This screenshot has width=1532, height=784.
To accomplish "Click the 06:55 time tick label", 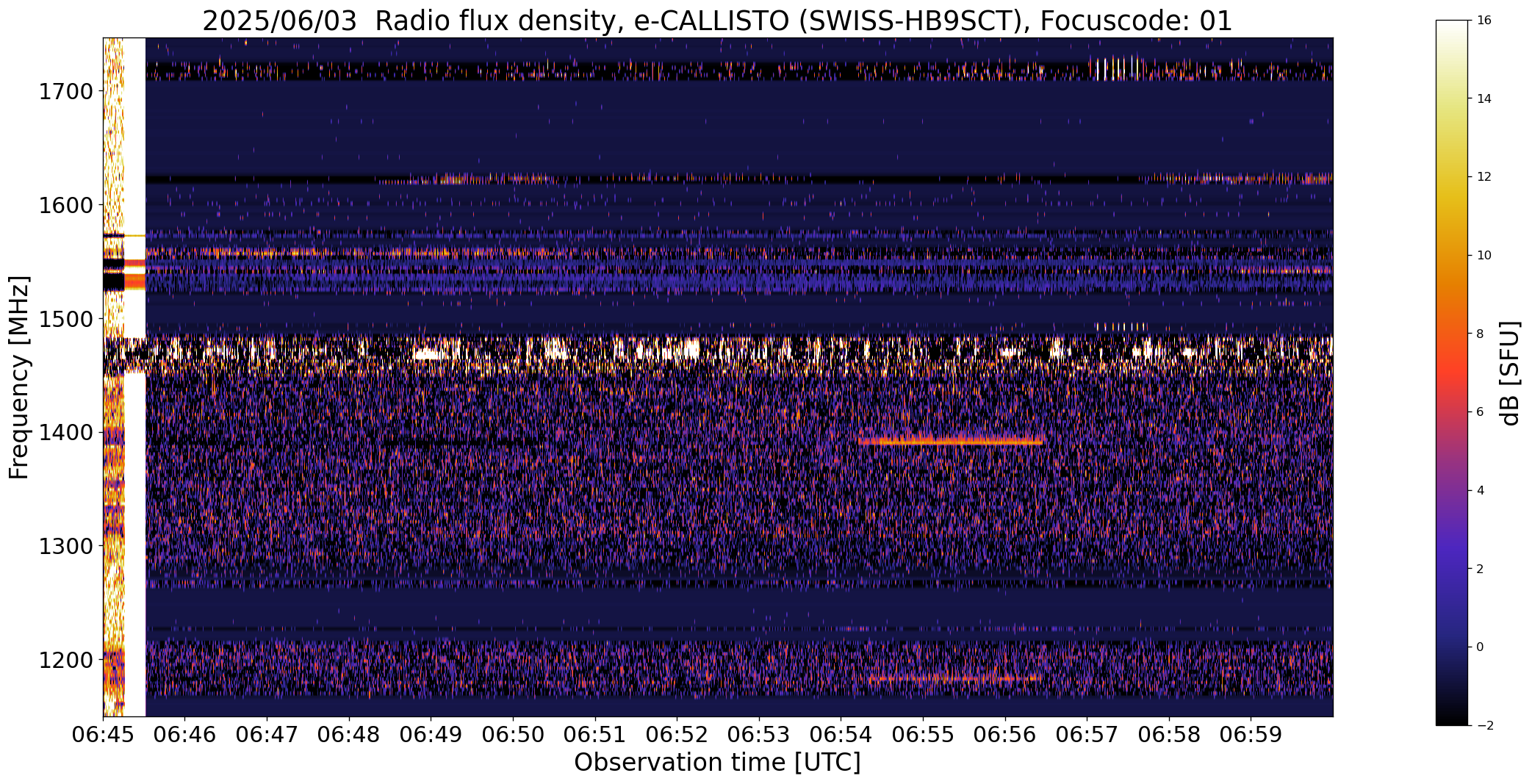I will coord(924,735).
